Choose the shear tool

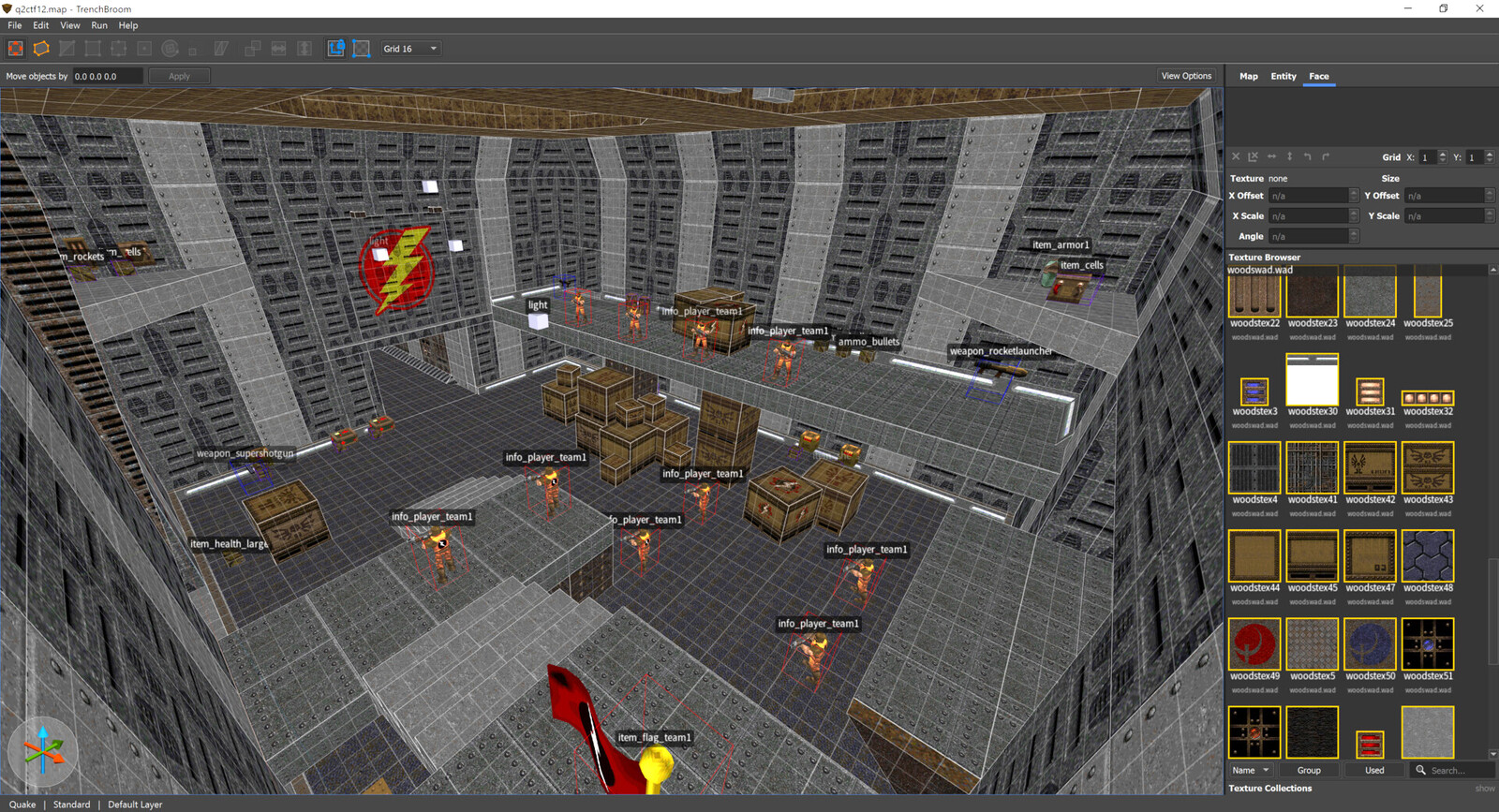[x=221, y=49]
